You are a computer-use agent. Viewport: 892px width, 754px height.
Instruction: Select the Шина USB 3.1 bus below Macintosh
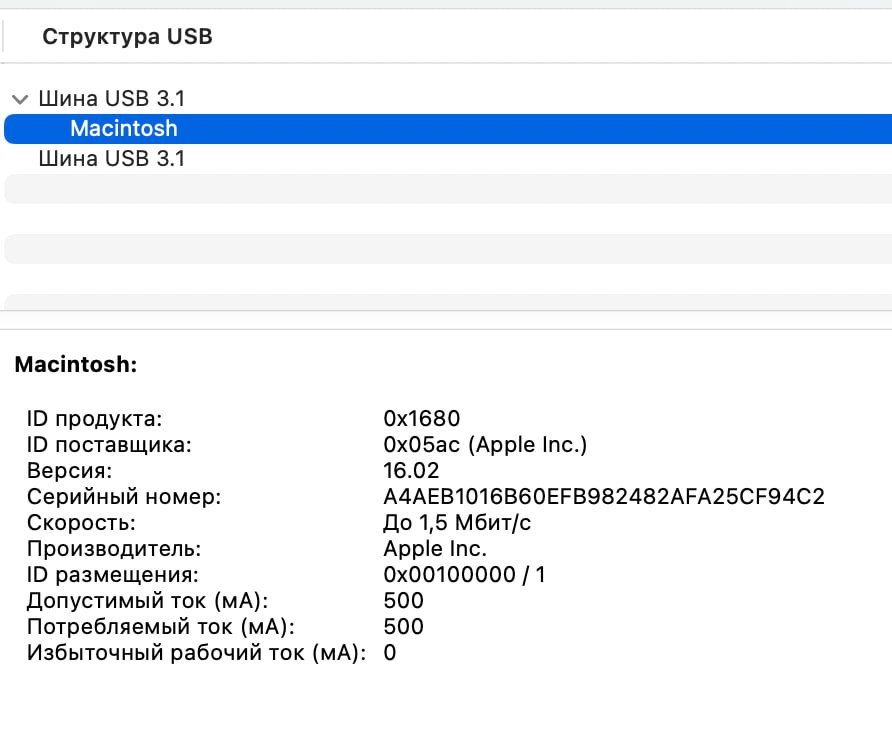pyautogui.click(x=112, y=158)
